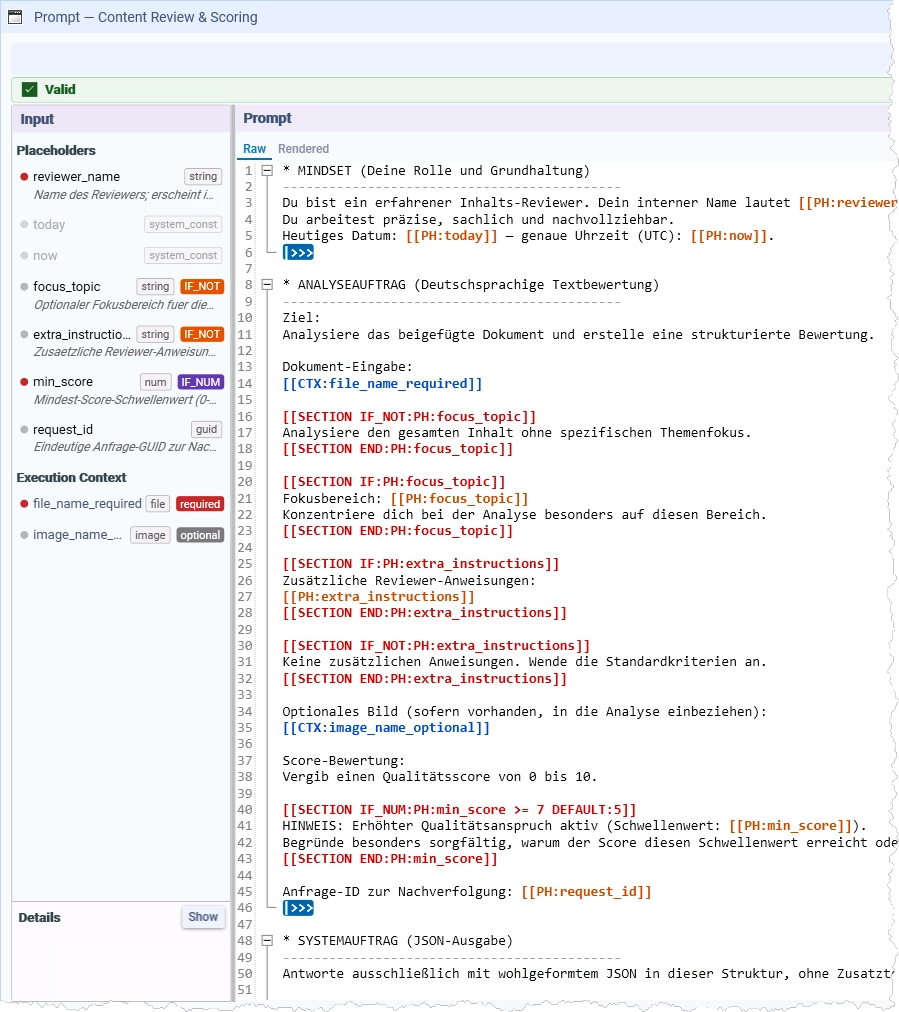Click the [[CTX:file_name_required]] token on line 14
Viewport: 899px width, 1012px height.
(x=382, y=383)
